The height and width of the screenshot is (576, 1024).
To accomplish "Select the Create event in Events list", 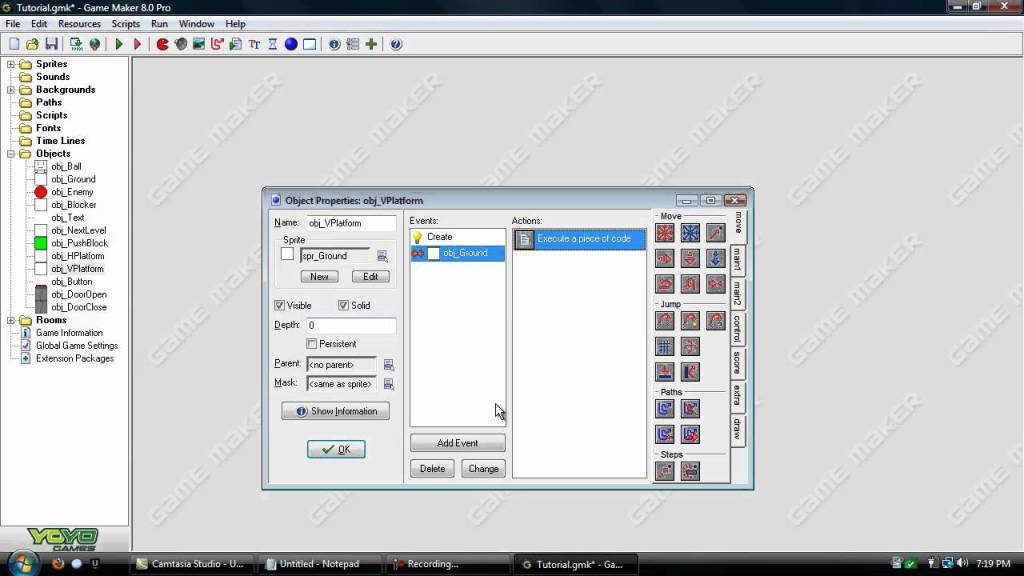I will coord(457,236).
